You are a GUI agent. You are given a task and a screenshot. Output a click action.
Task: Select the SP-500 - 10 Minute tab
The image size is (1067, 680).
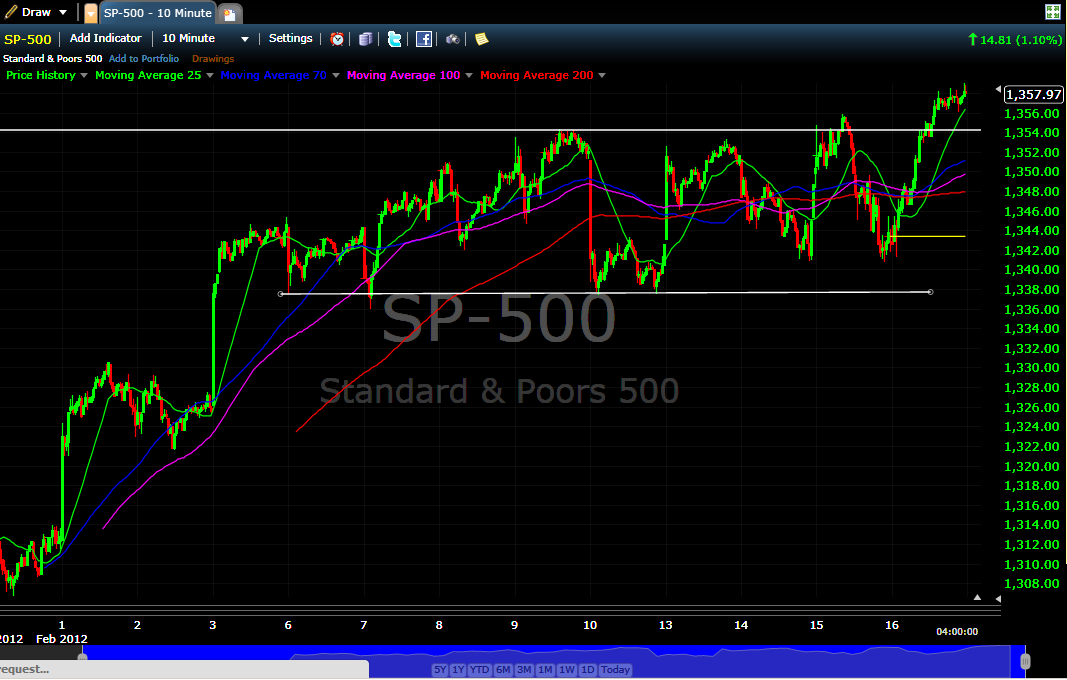158,13
